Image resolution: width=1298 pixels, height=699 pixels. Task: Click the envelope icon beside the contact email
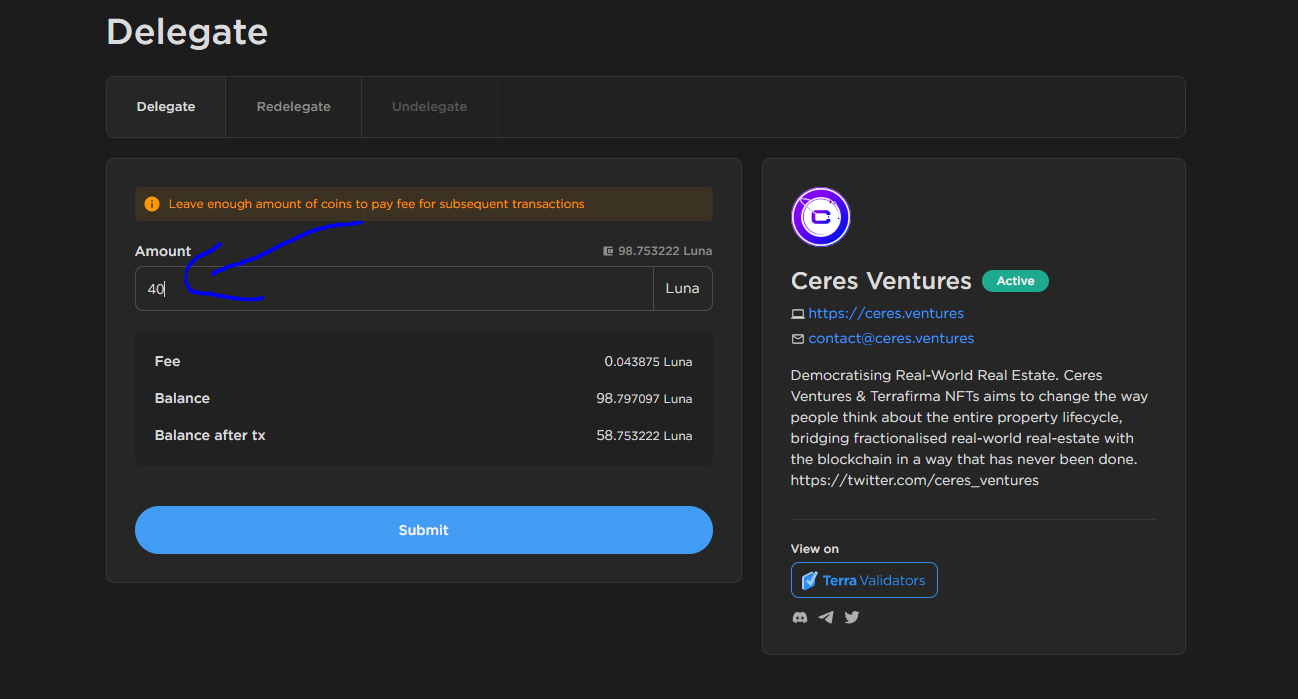798,339
